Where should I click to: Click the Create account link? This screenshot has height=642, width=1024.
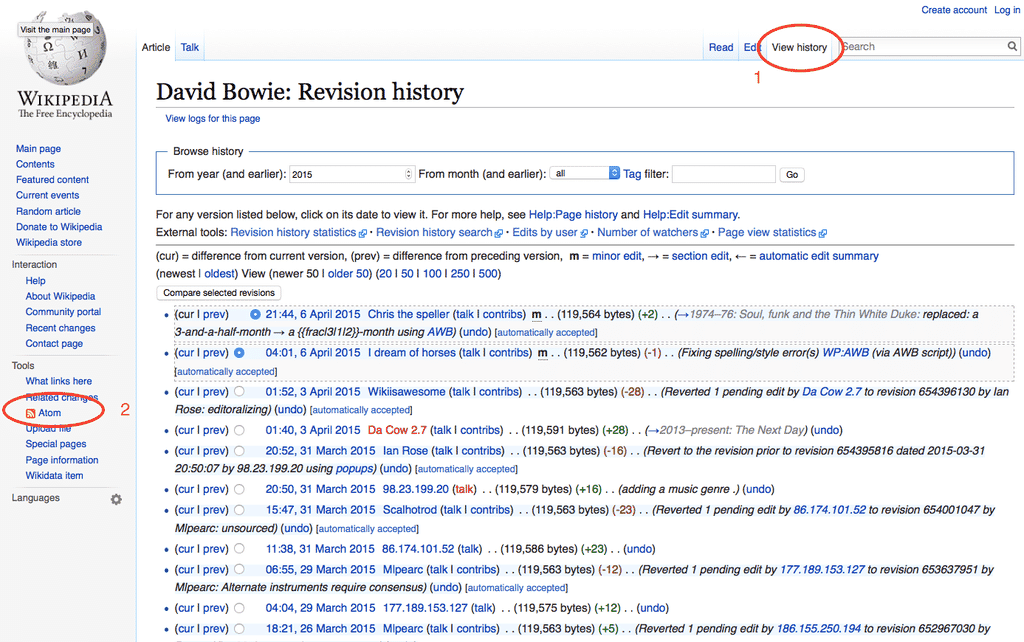click(953, 10)
